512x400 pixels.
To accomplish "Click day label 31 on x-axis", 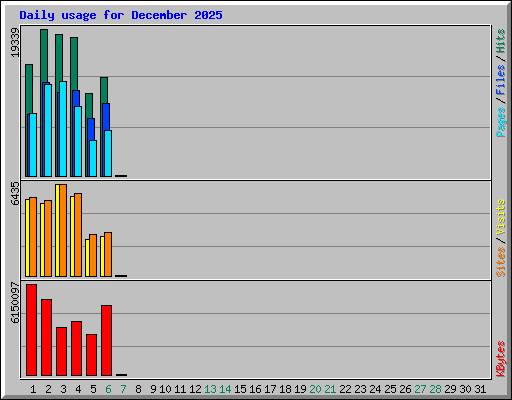I will click(480, 389).
